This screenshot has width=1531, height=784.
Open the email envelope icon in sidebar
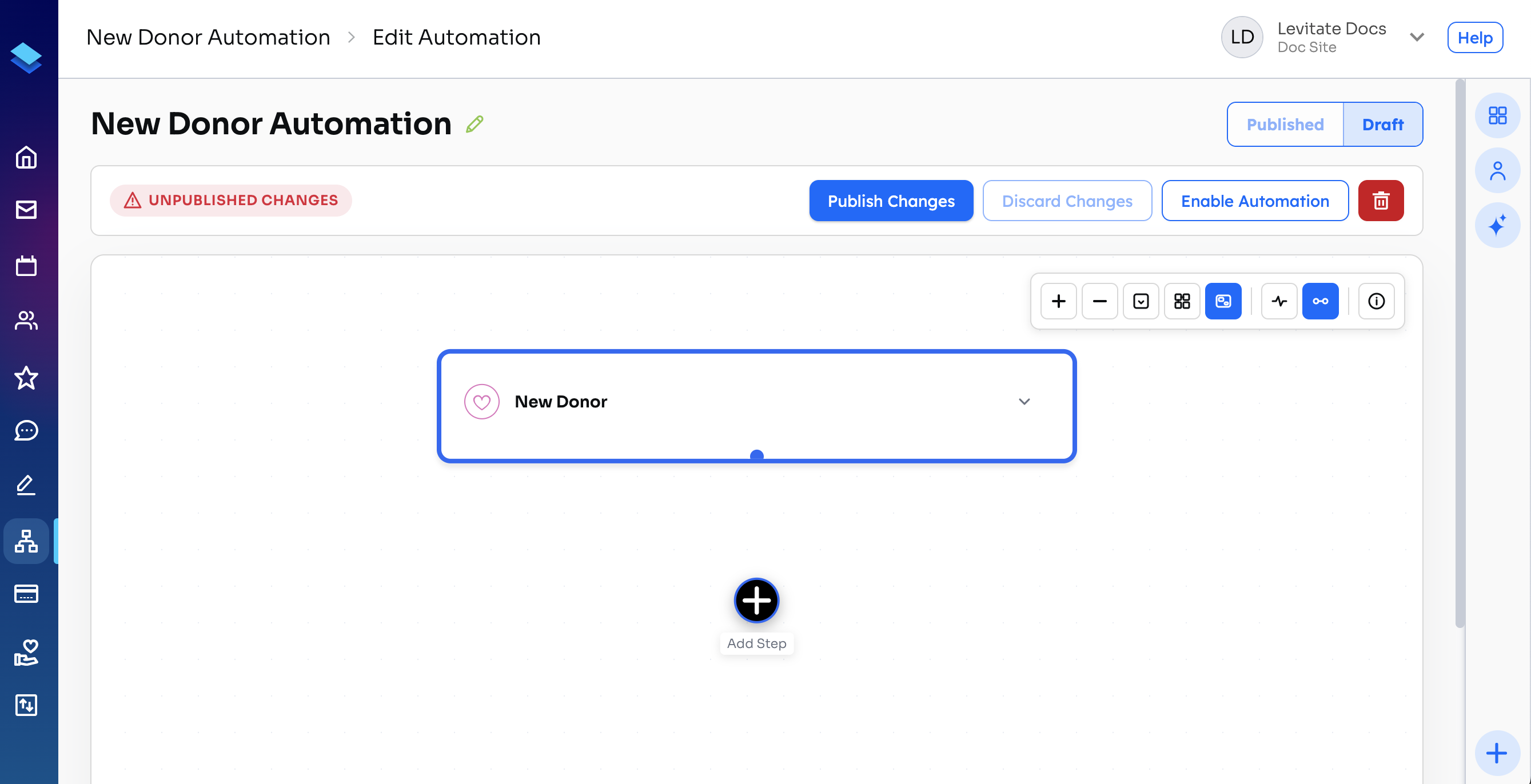click(x=26, y=210)
